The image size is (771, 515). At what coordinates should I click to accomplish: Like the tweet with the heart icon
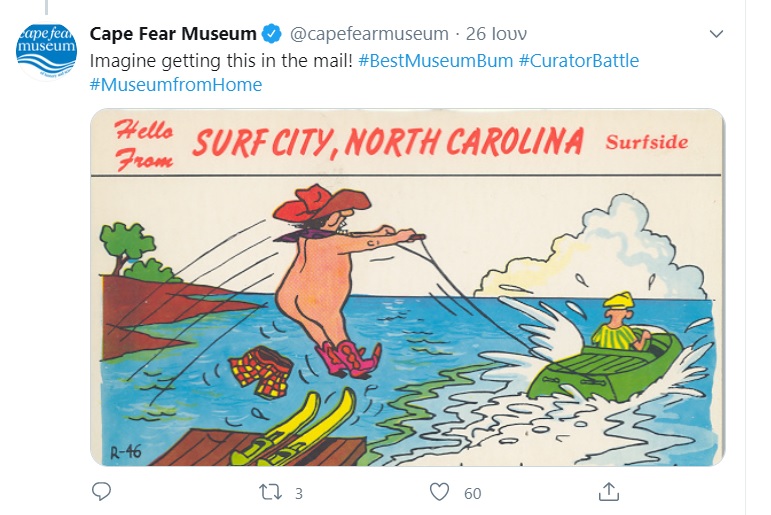point(439,491)
